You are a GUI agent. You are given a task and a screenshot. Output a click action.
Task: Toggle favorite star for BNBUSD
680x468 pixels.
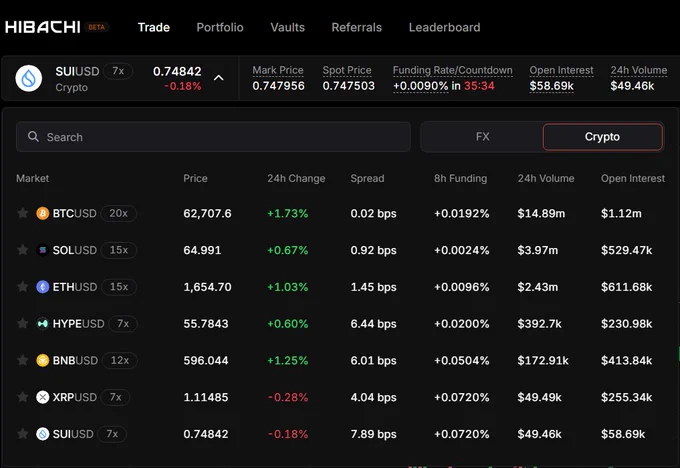click(x=23, y=360)
